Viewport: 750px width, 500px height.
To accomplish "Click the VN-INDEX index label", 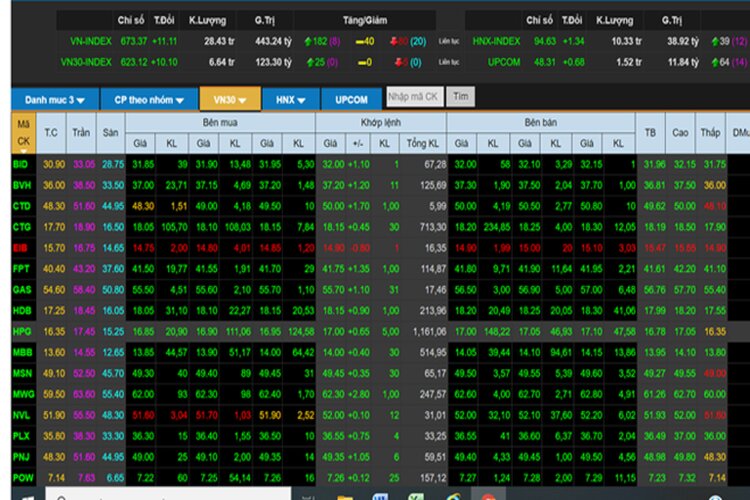I will 90,42.
